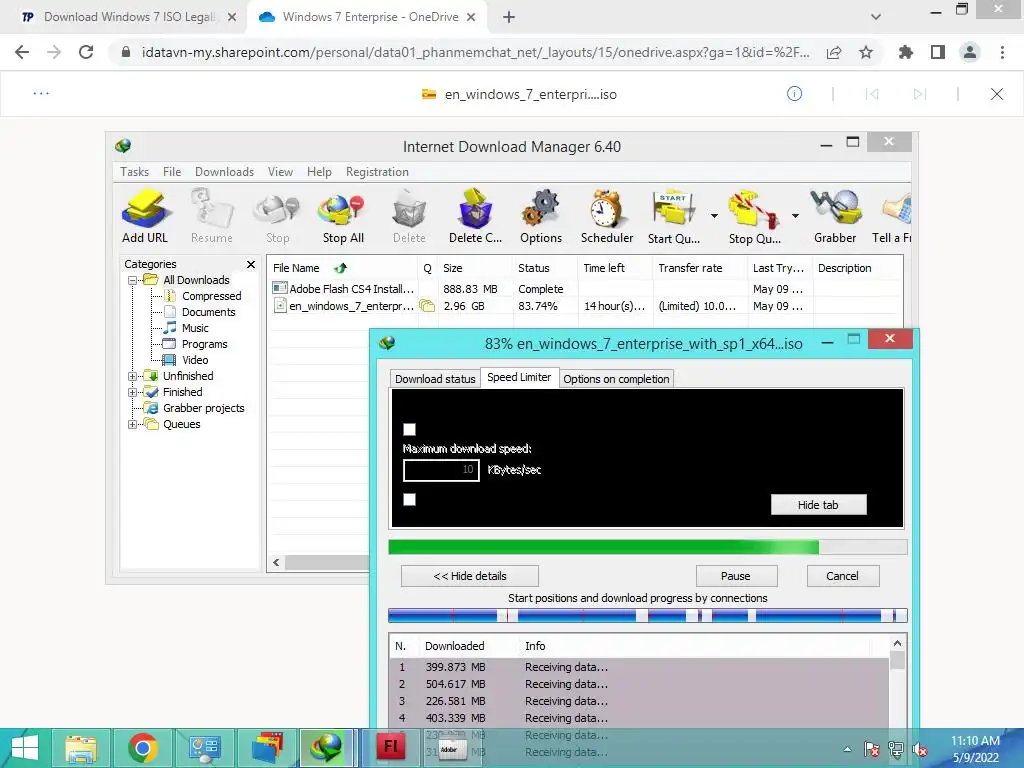
Task: Click the browser back arrow
Action: (x=22, y=52)
